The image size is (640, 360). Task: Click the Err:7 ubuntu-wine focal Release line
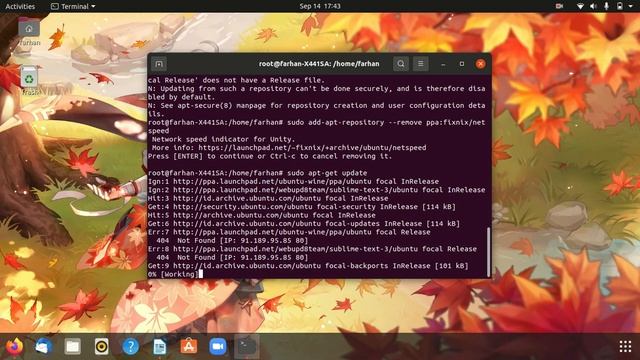click(x=289, y=232)
